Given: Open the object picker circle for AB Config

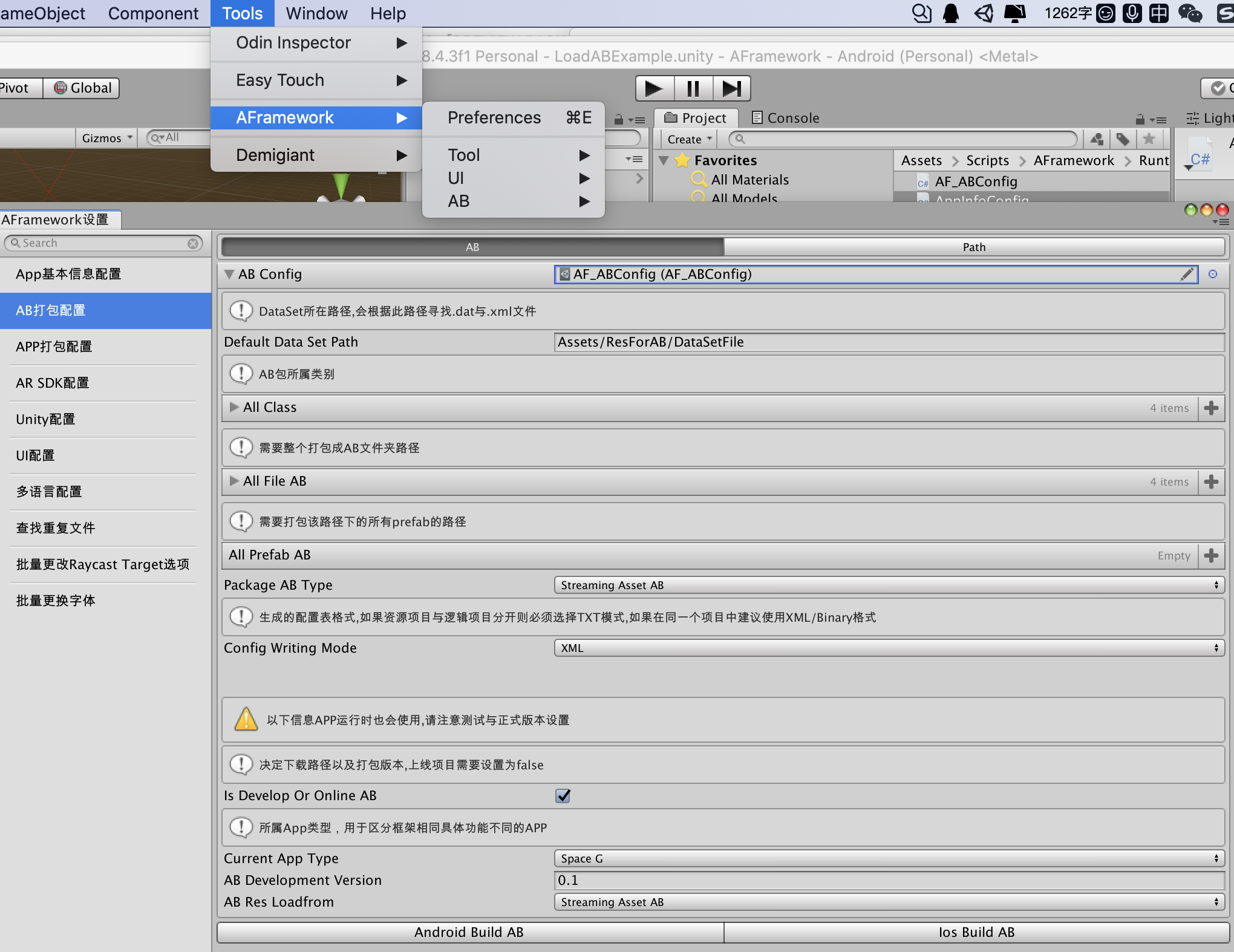Looking at the screenshot, I should pos(1213,274).
